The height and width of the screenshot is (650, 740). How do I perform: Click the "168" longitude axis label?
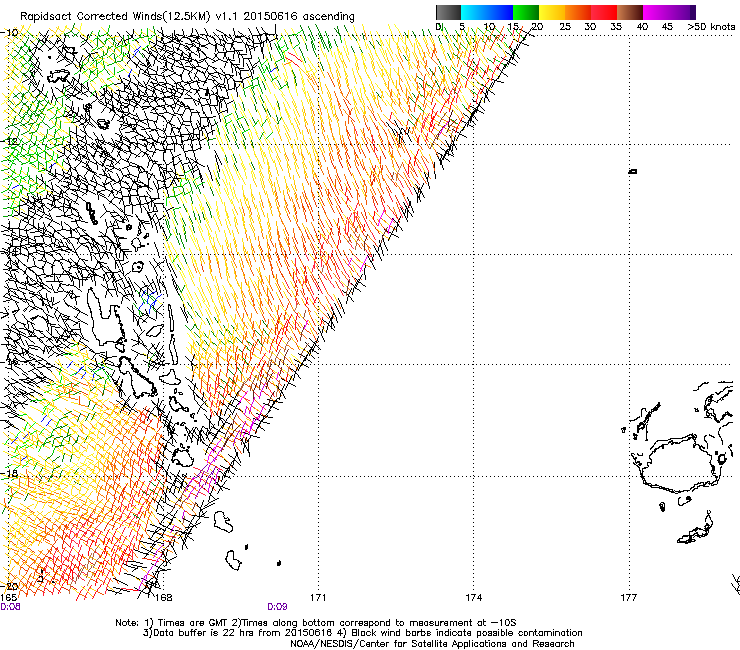[163, 598]
